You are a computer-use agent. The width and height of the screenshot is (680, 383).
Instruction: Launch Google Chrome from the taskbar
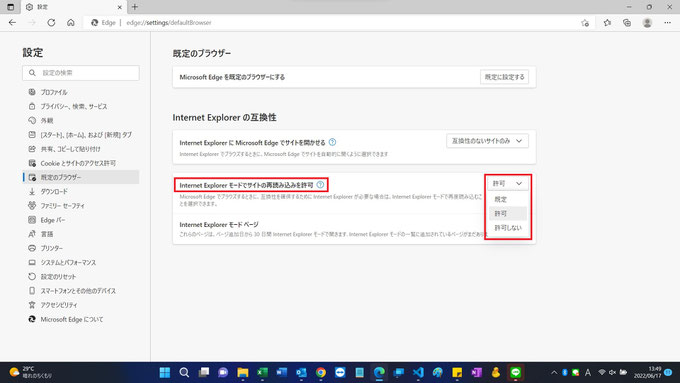tap(320, 372)
